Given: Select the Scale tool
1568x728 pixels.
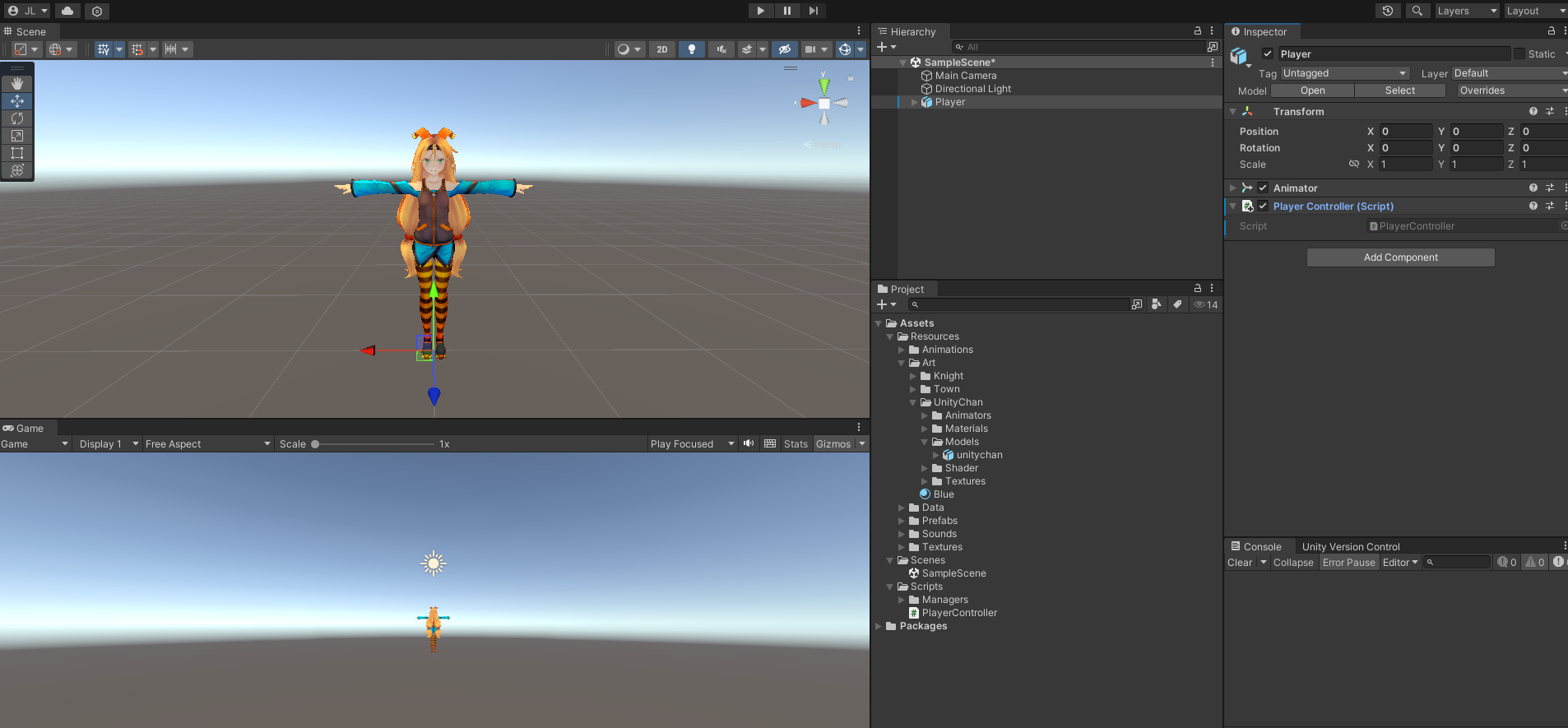Looking at the screenshot, I should [17, 136].
